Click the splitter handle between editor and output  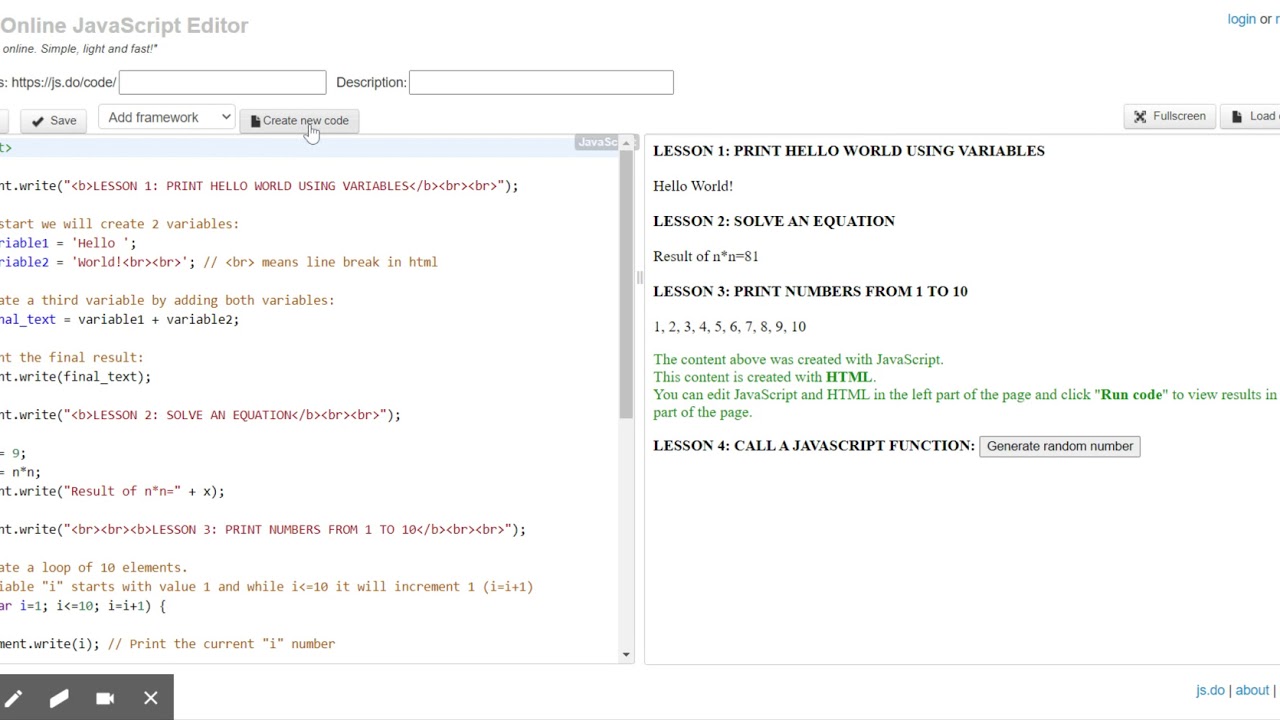(x=639, y=278)
